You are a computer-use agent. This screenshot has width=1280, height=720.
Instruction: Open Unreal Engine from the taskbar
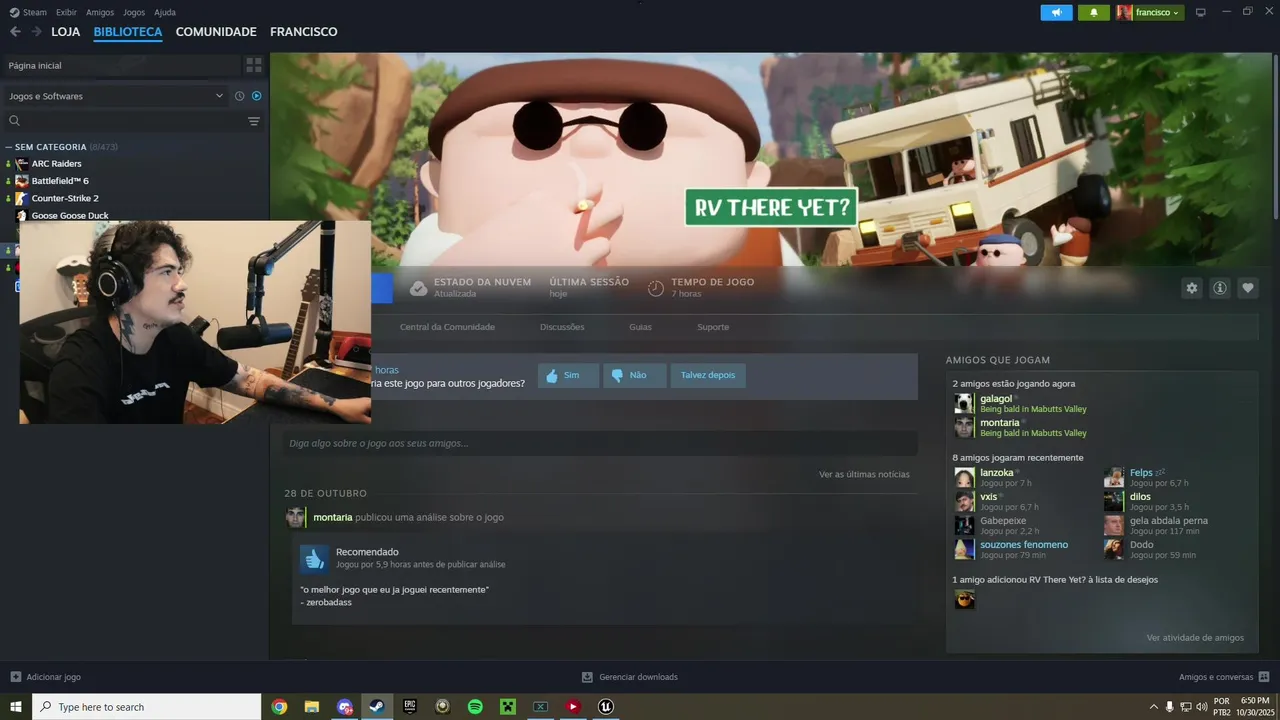click(x=606, y=707)
